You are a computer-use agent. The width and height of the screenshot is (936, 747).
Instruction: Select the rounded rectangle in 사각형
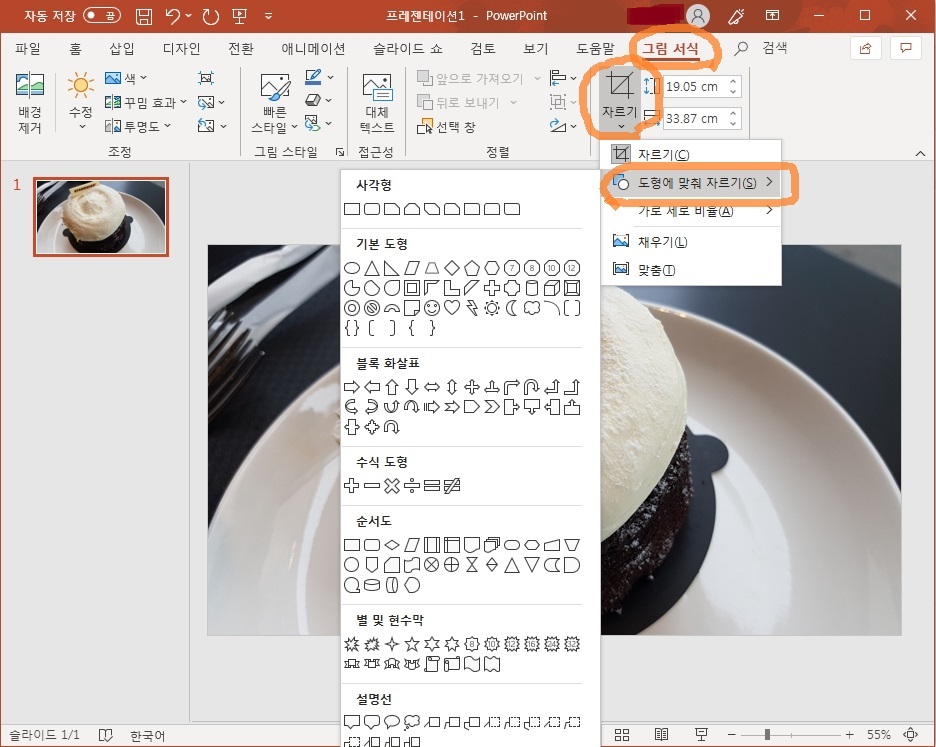pos(372,209)
